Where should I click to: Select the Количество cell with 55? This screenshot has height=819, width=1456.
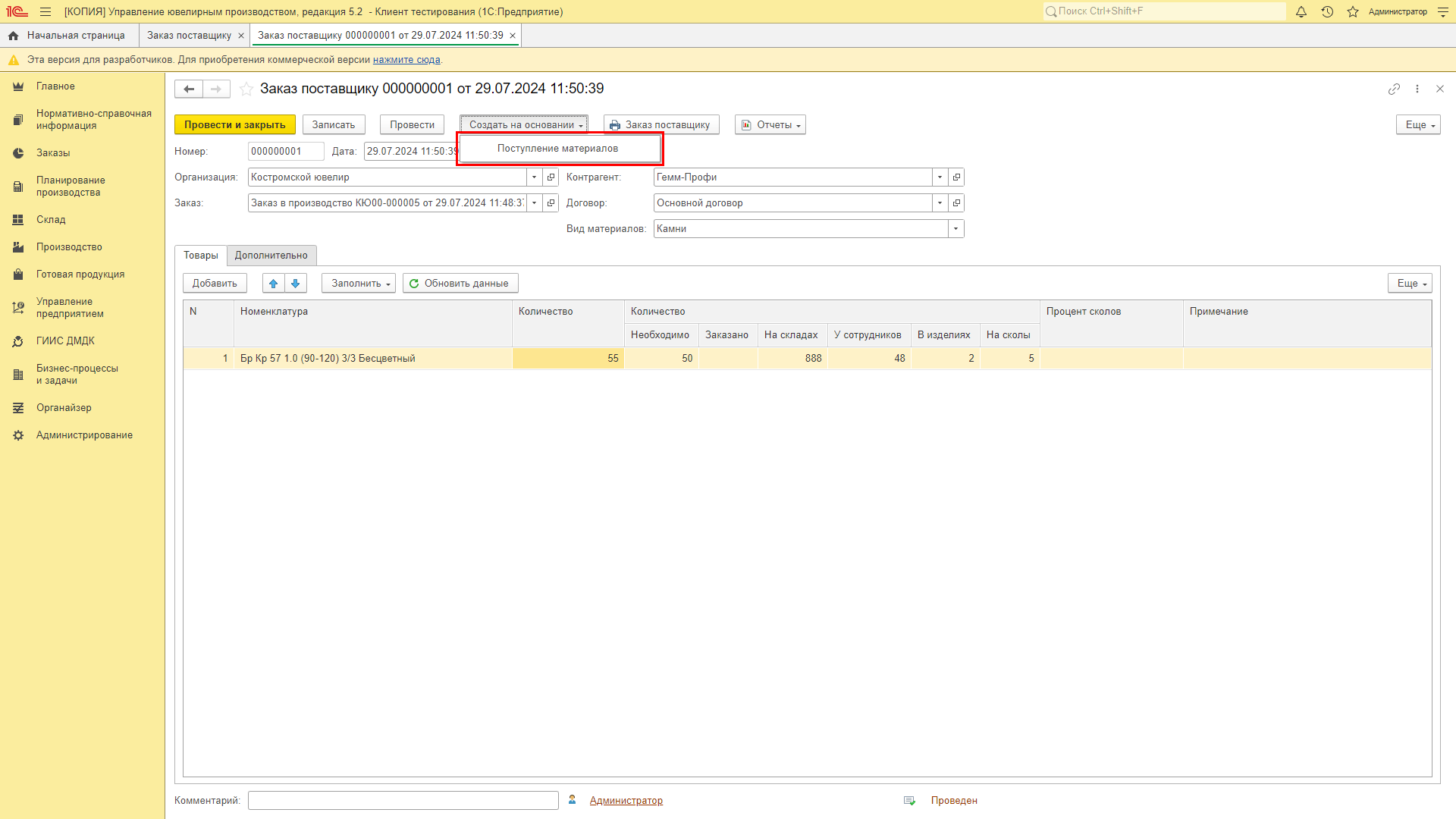pyautogui.click(x=568, y=359)
